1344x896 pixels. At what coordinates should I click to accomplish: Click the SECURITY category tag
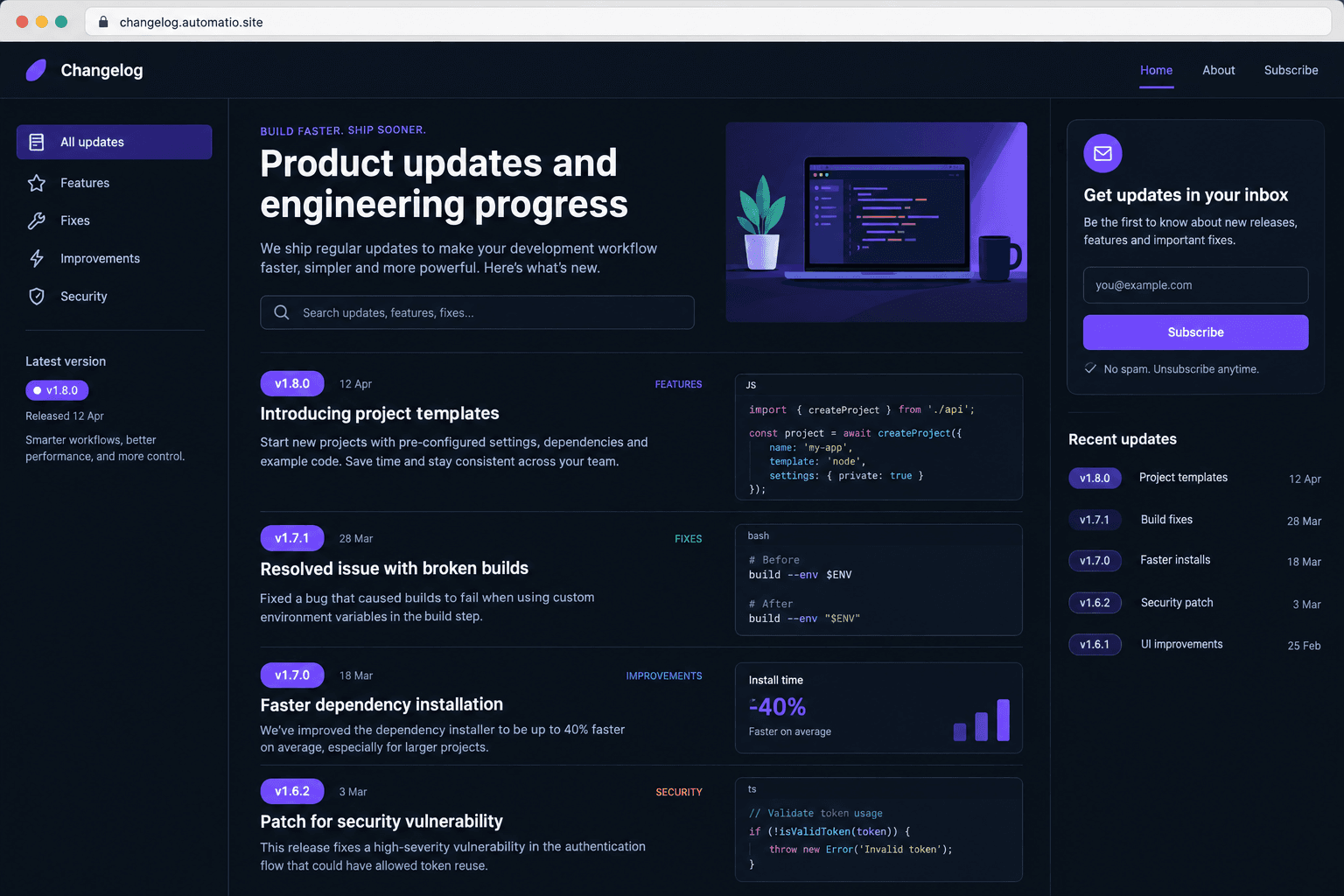(679, 793)
